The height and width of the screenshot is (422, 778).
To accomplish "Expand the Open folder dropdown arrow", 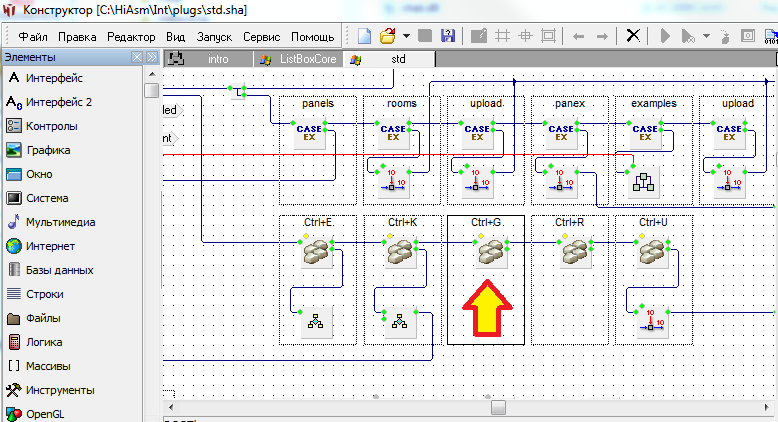I will (406, 36).
